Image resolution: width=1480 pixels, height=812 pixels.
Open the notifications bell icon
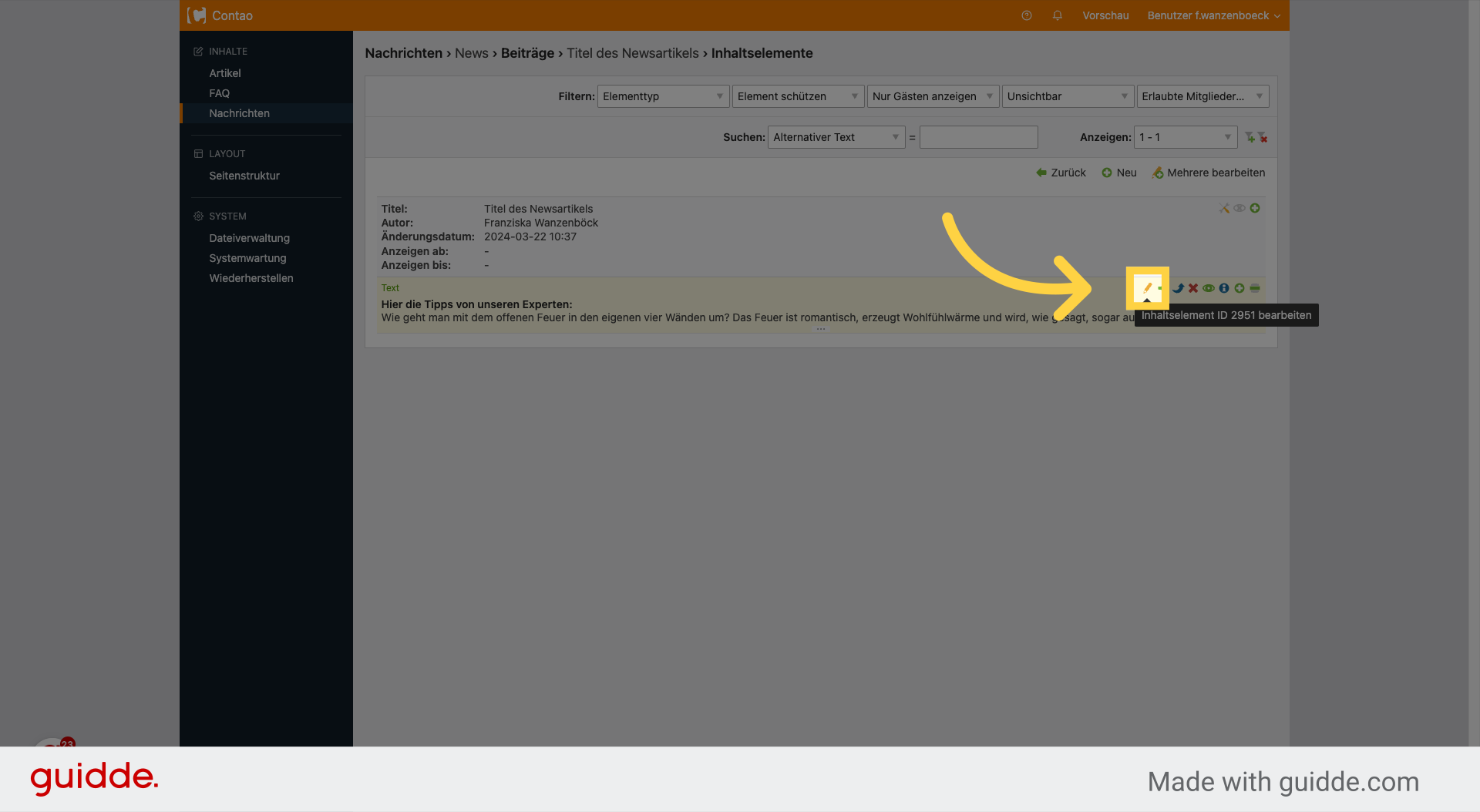pyautogui.click(x=1058, y=15)
